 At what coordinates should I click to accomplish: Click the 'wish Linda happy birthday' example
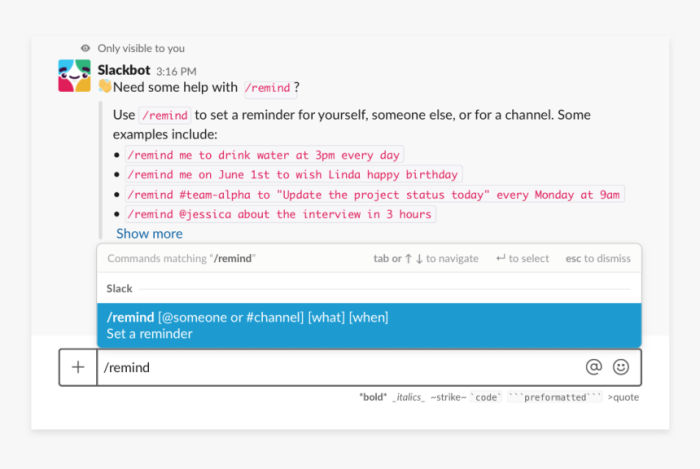click(293, 174)
